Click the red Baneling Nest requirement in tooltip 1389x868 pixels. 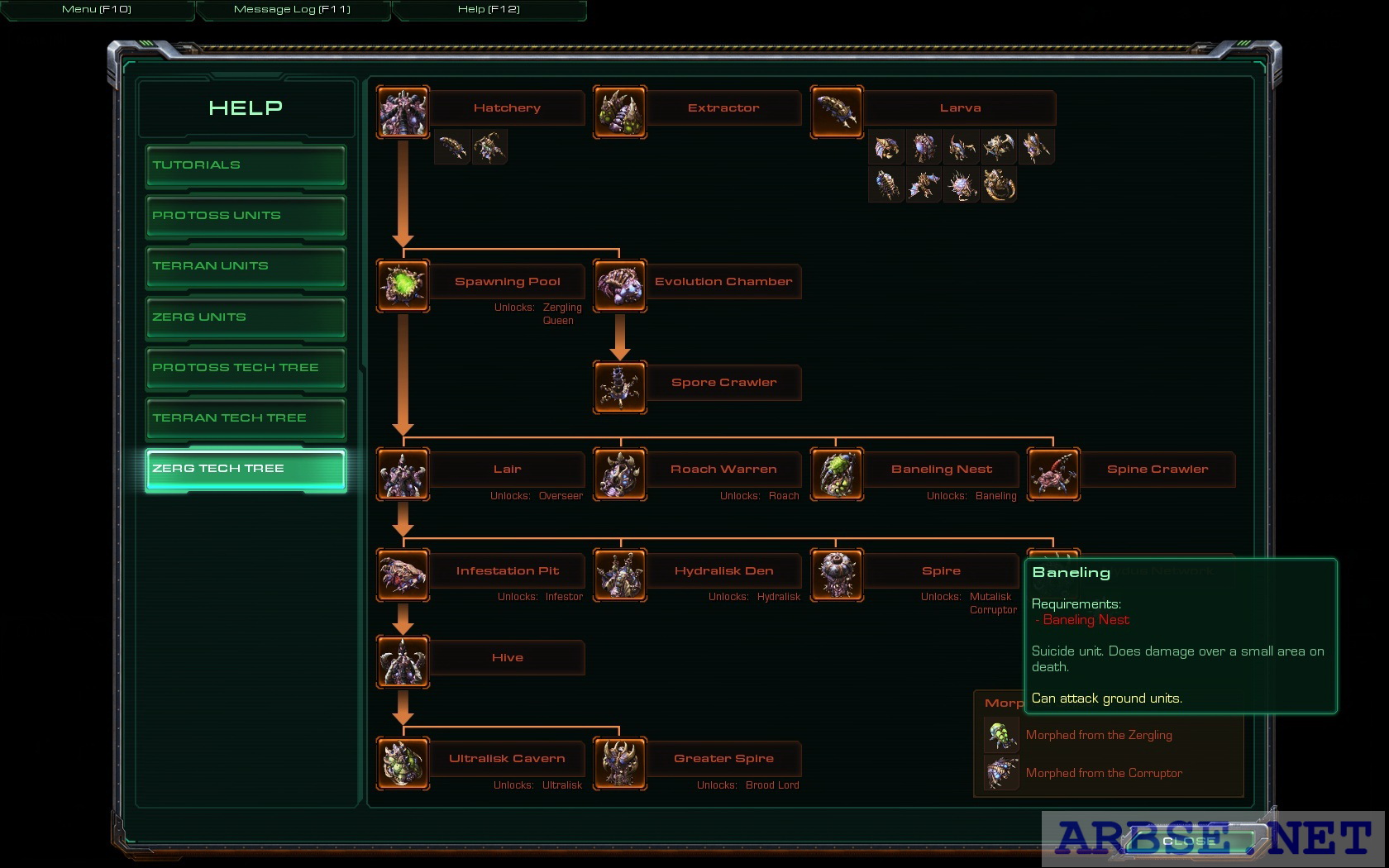(1086, 620)
